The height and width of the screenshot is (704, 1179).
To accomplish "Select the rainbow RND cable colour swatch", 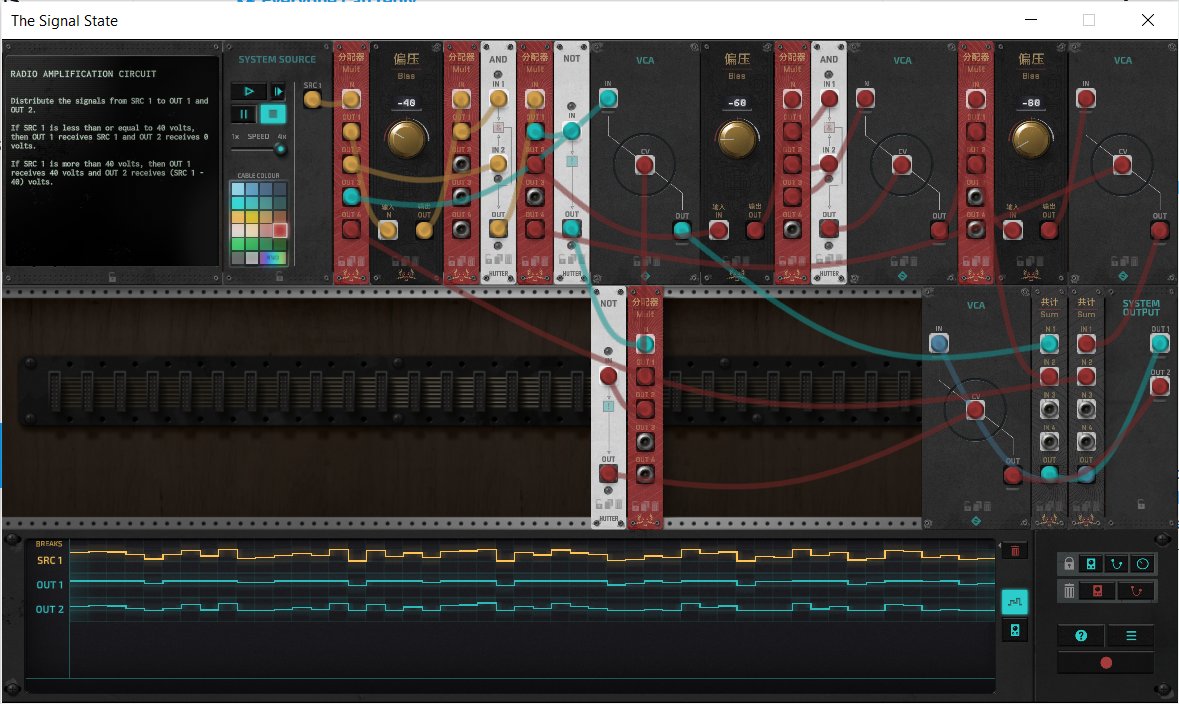I will pos(273,258).
